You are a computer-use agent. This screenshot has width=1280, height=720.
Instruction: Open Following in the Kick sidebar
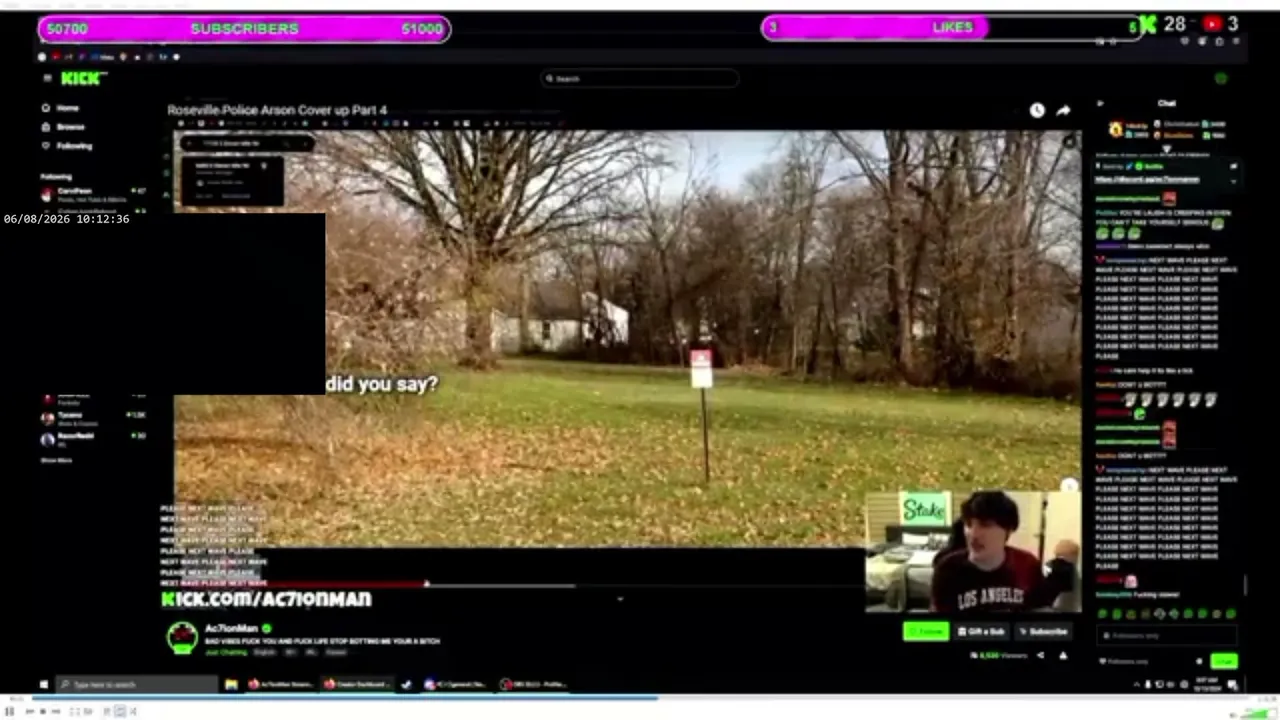[x=66, y=146]
